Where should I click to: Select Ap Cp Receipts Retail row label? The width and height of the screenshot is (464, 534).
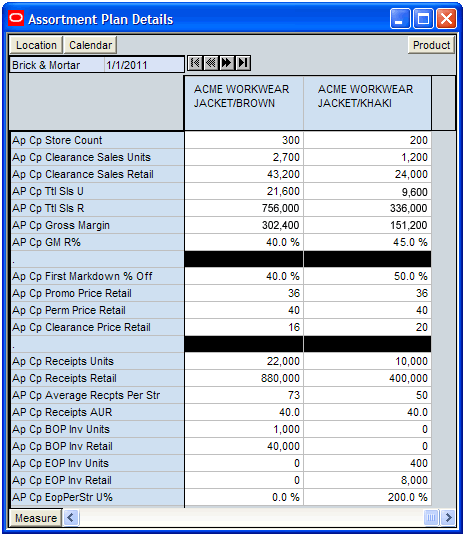(x=97, y=378)
